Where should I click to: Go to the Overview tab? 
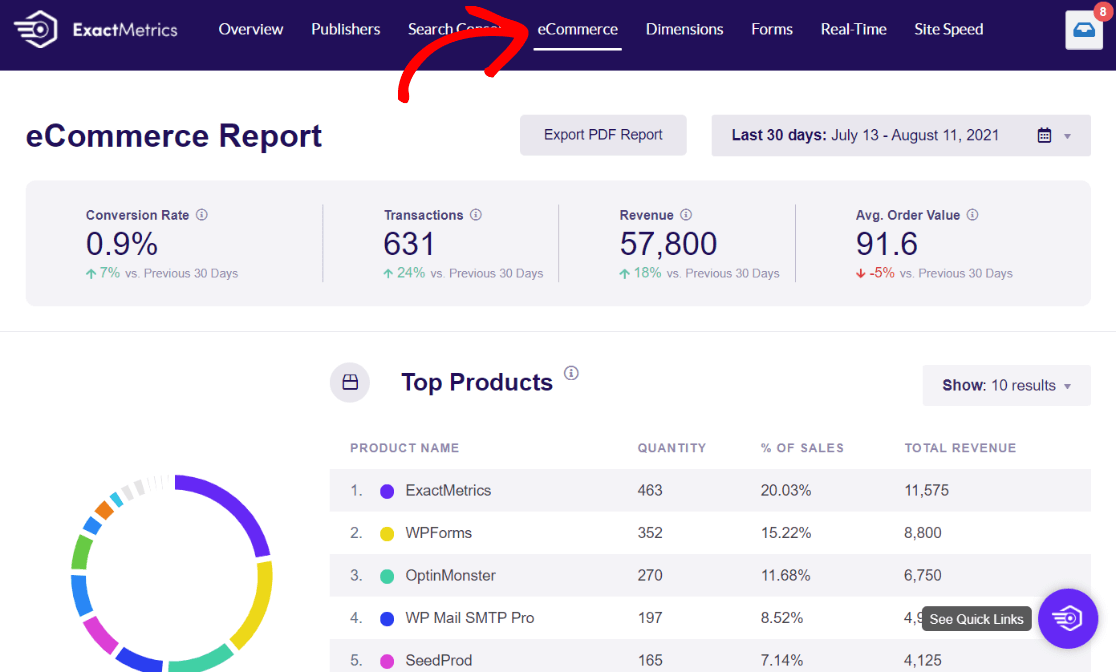[251, 29]
